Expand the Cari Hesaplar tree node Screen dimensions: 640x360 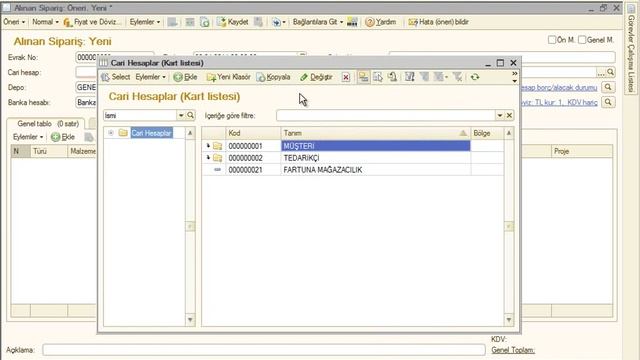pyautogui.click(x=111, y=133)
